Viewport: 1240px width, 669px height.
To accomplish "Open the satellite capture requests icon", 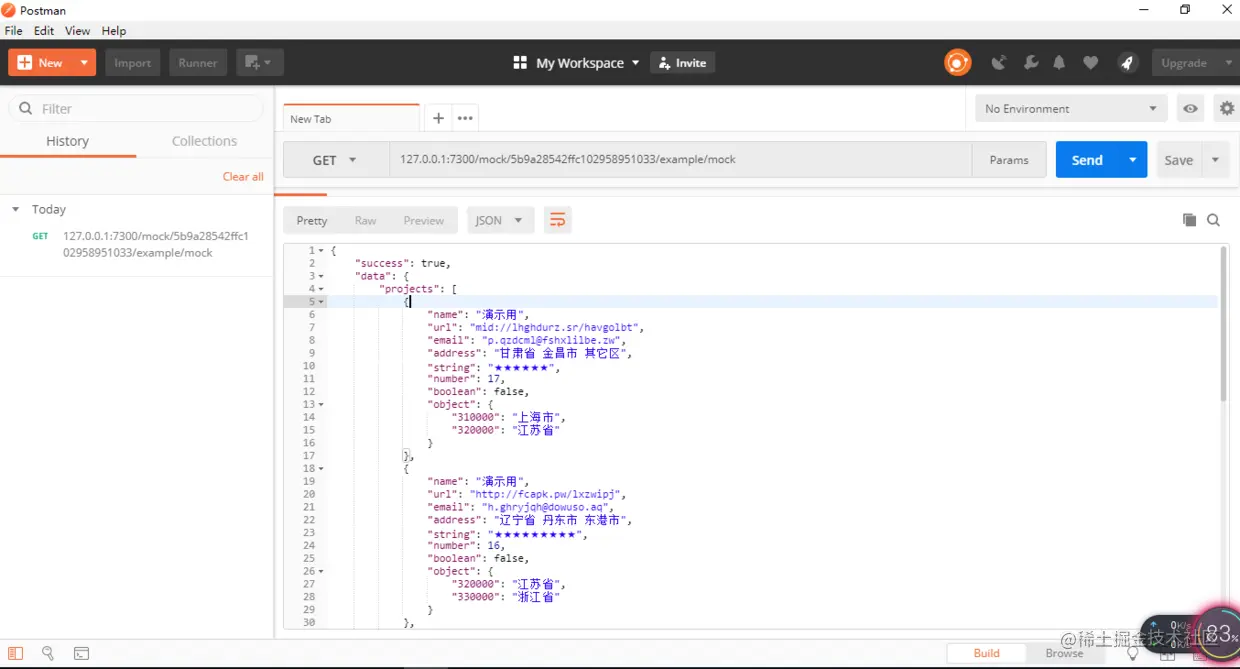I will 999,63.
